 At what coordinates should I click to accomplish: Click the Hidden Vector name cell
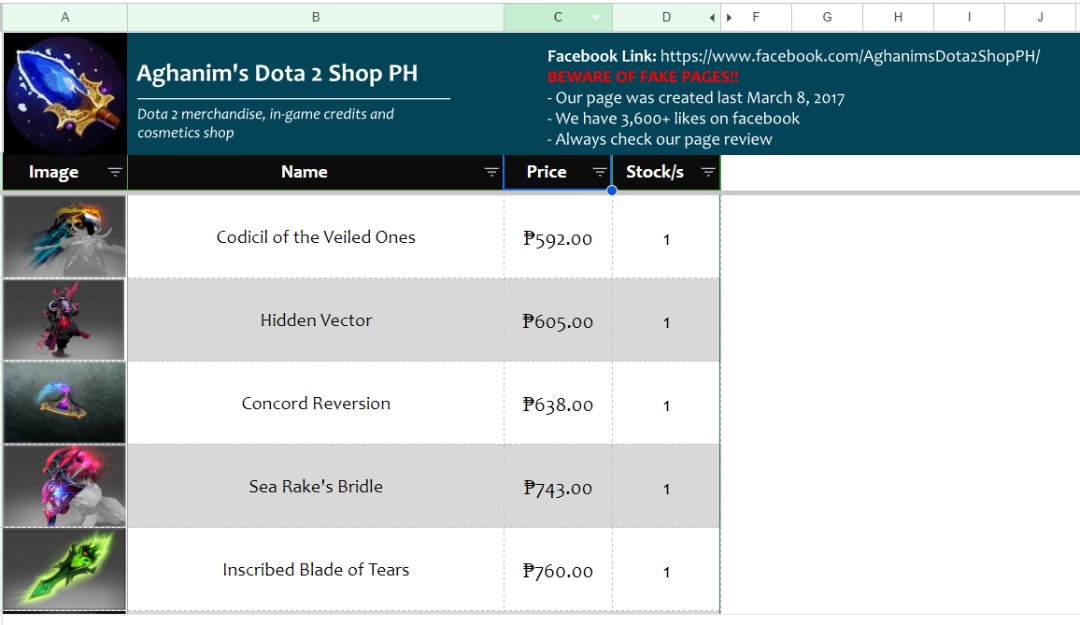pos(316,320)
